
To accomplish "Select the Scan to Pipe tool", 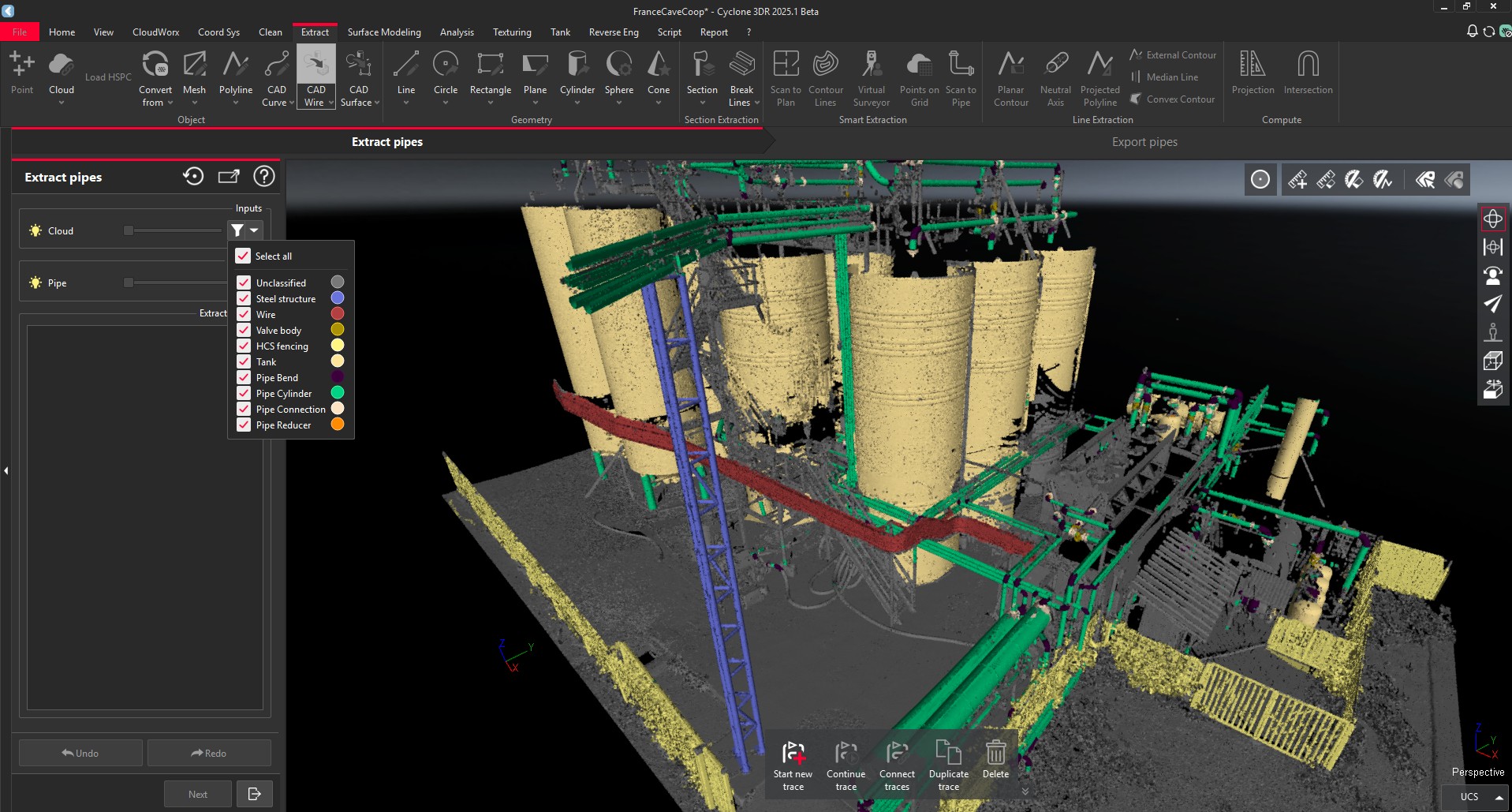I will [x=961, y=77].
